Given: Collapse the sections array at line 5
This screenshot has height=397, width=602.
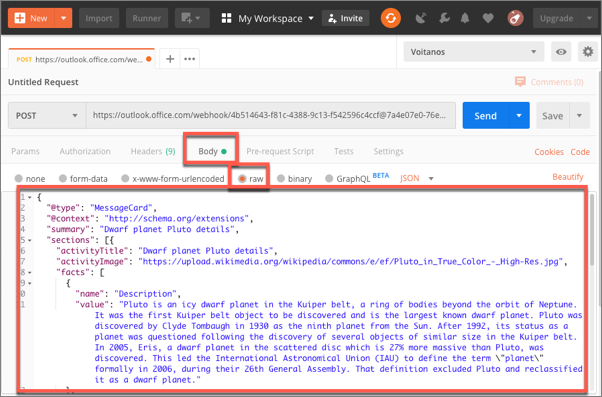Looking at the screenshot, I should pyautogui.click(x=30, y=240).
